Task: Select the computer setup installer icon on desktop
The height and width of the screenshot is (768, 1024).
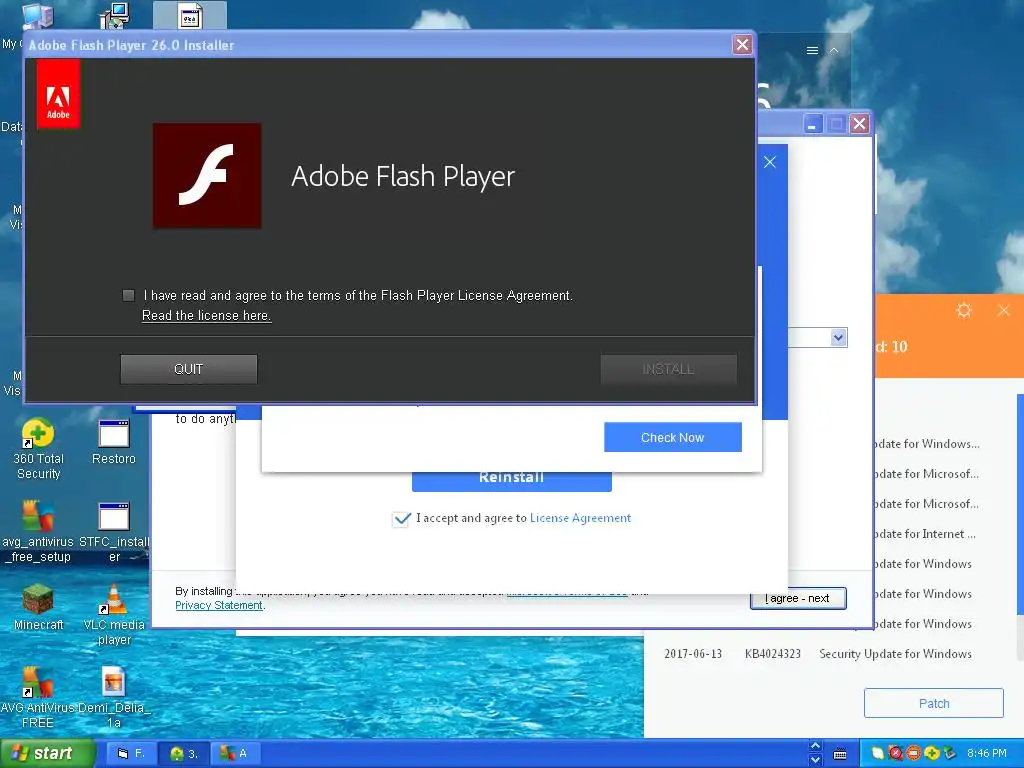Action: click(115, 16)
